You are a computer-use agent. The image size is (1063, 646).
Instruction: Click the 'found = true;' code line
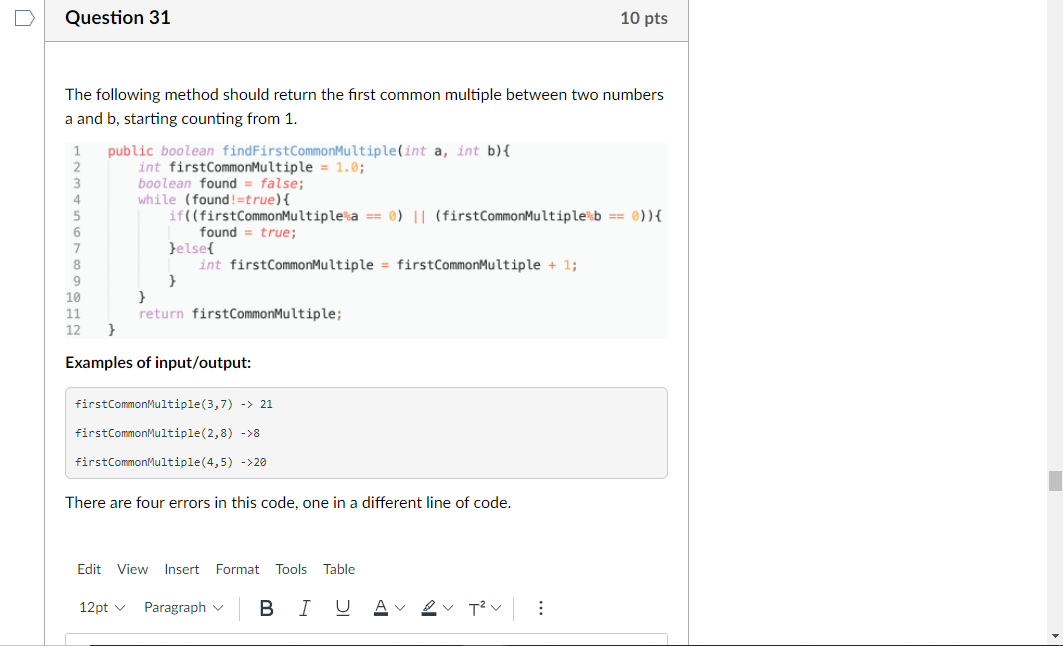pyautogui.click(x=247, y=232)
